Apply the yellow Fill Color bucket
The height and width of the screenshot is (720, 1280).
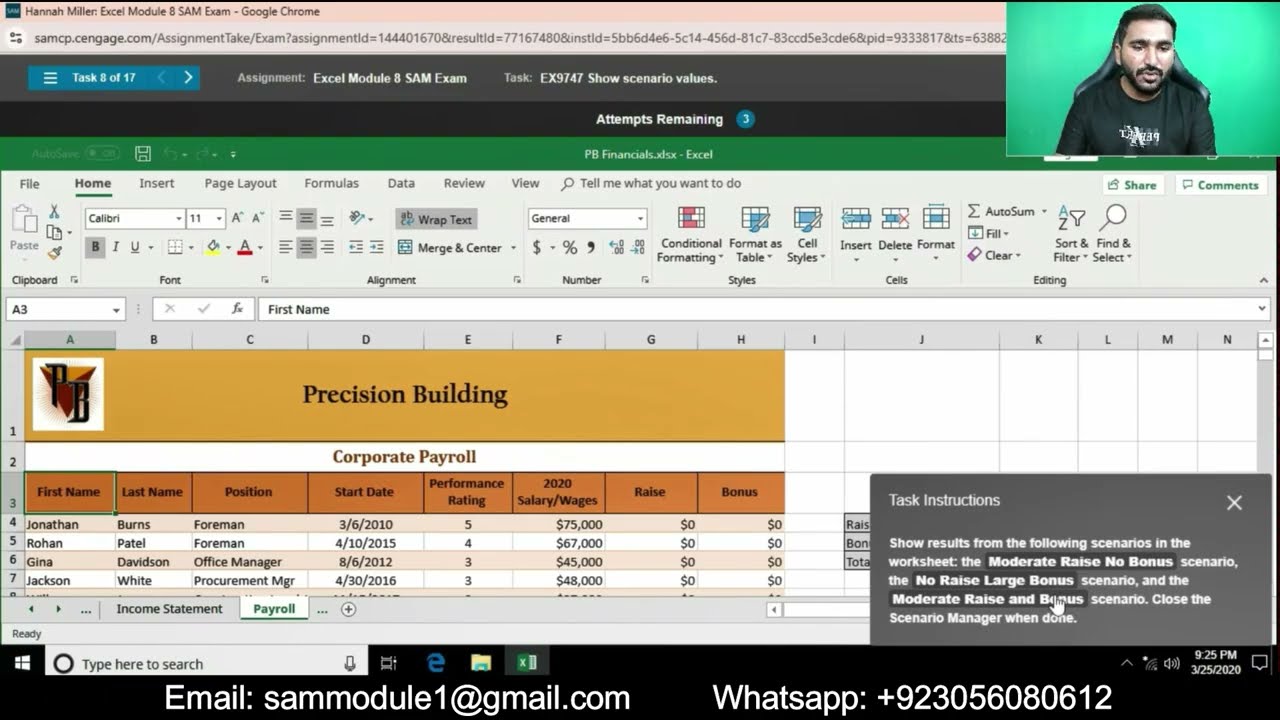(213, 247)
